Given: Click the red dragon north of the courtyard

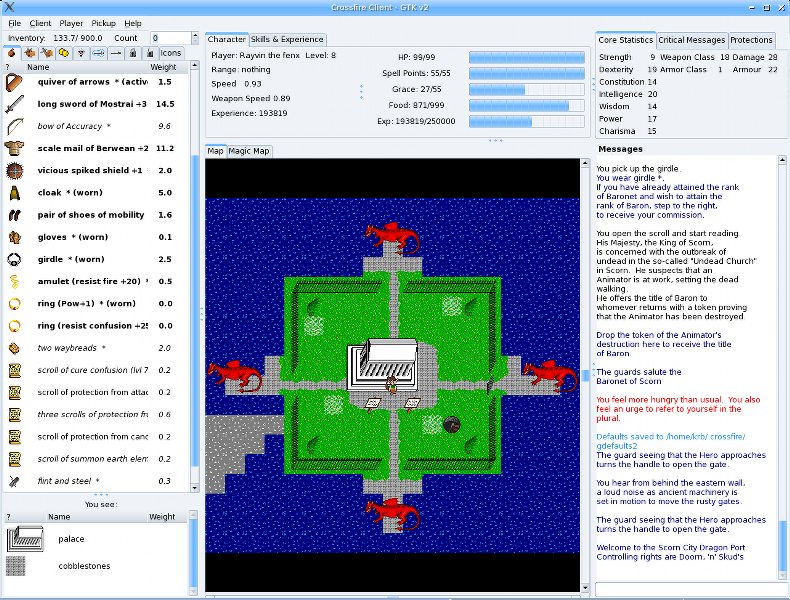Looking at the screenshot, I should tap(393, 238).
